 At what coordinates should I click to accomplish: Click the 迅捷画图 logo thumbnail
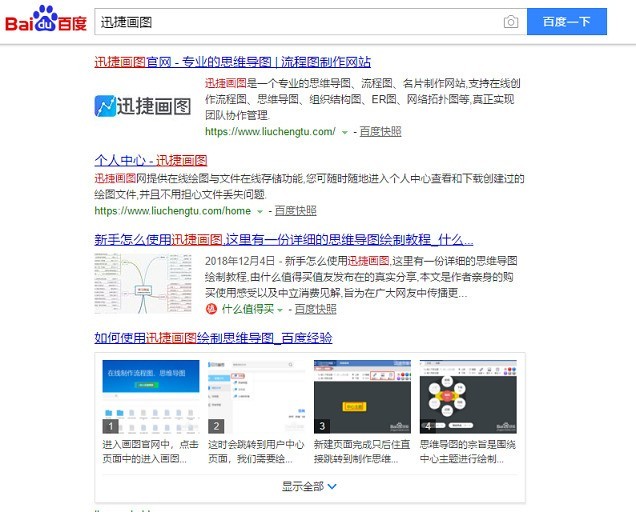[x=143, y=106]
